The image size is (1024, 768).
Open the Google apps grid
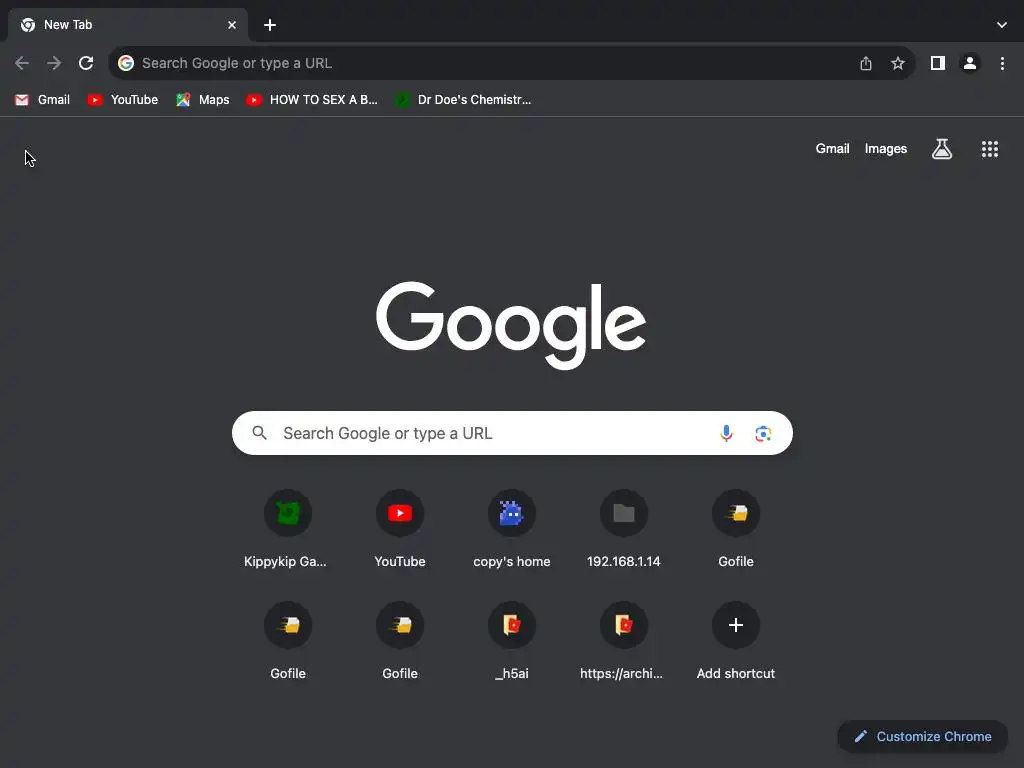click(989, 149)
